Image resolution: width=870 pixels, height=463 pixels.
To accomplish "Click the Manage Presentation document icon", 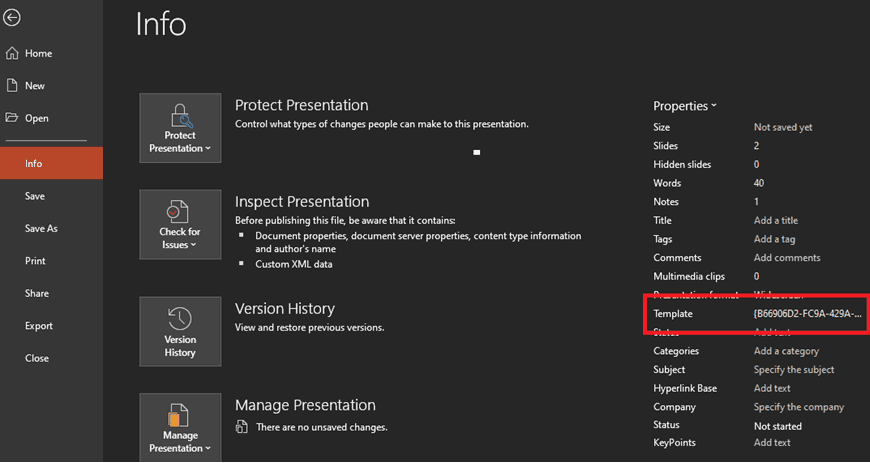I will [180, 415].
